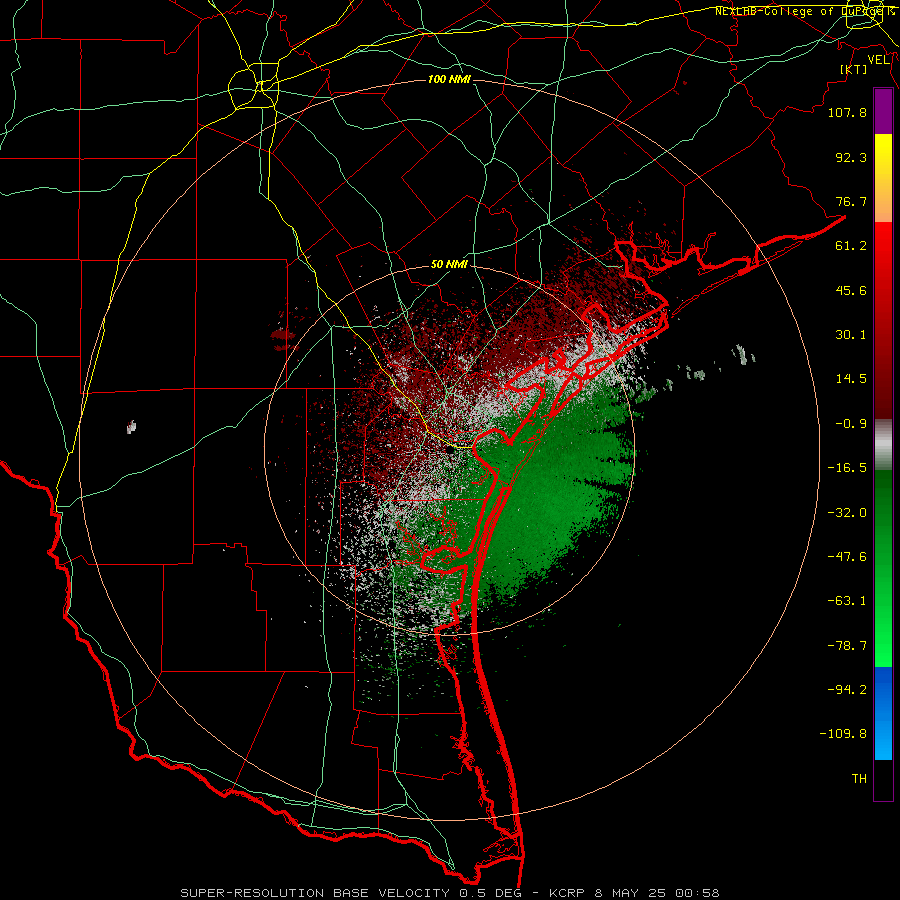The width and height of the screenshot is (900, 900).
Task: Click the blue segment of the velocity color bar
Action: click(883, 713)
